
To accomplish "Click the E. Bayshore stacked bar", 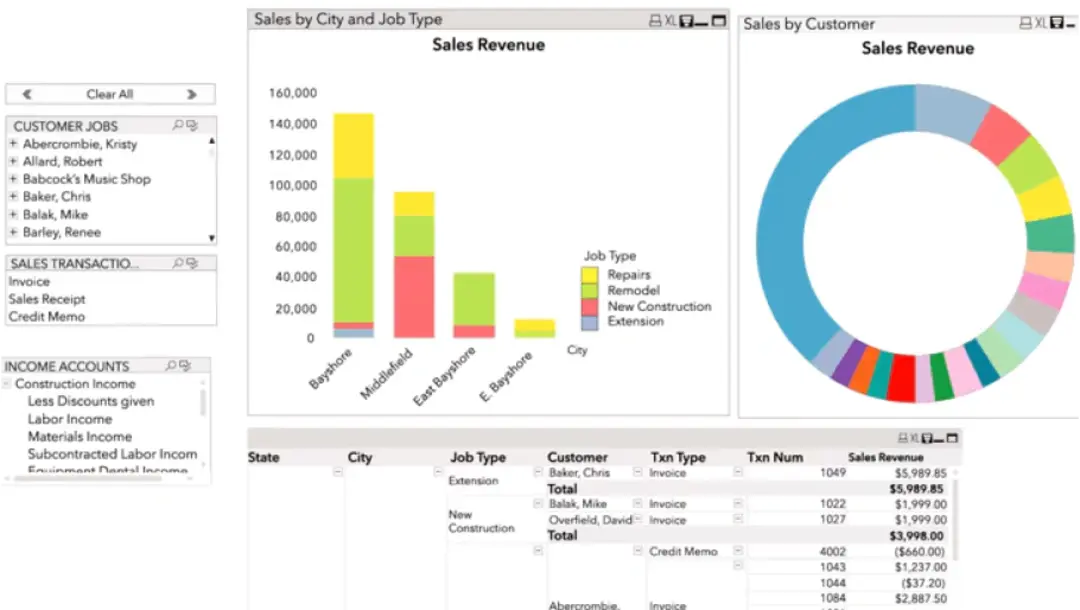I will click(534, 328).
